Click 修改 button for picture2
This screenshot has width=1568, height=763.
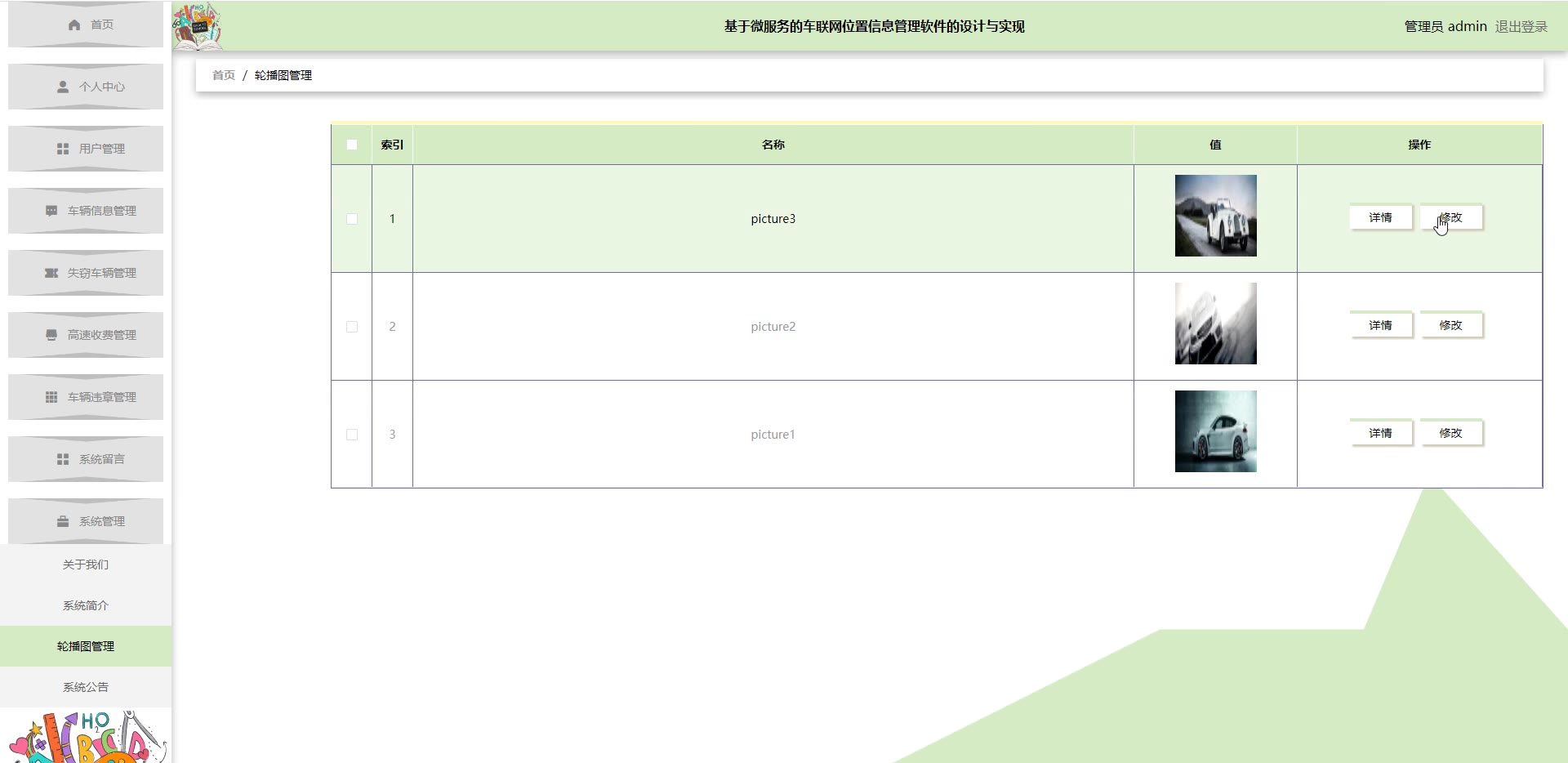point(1451,325)
